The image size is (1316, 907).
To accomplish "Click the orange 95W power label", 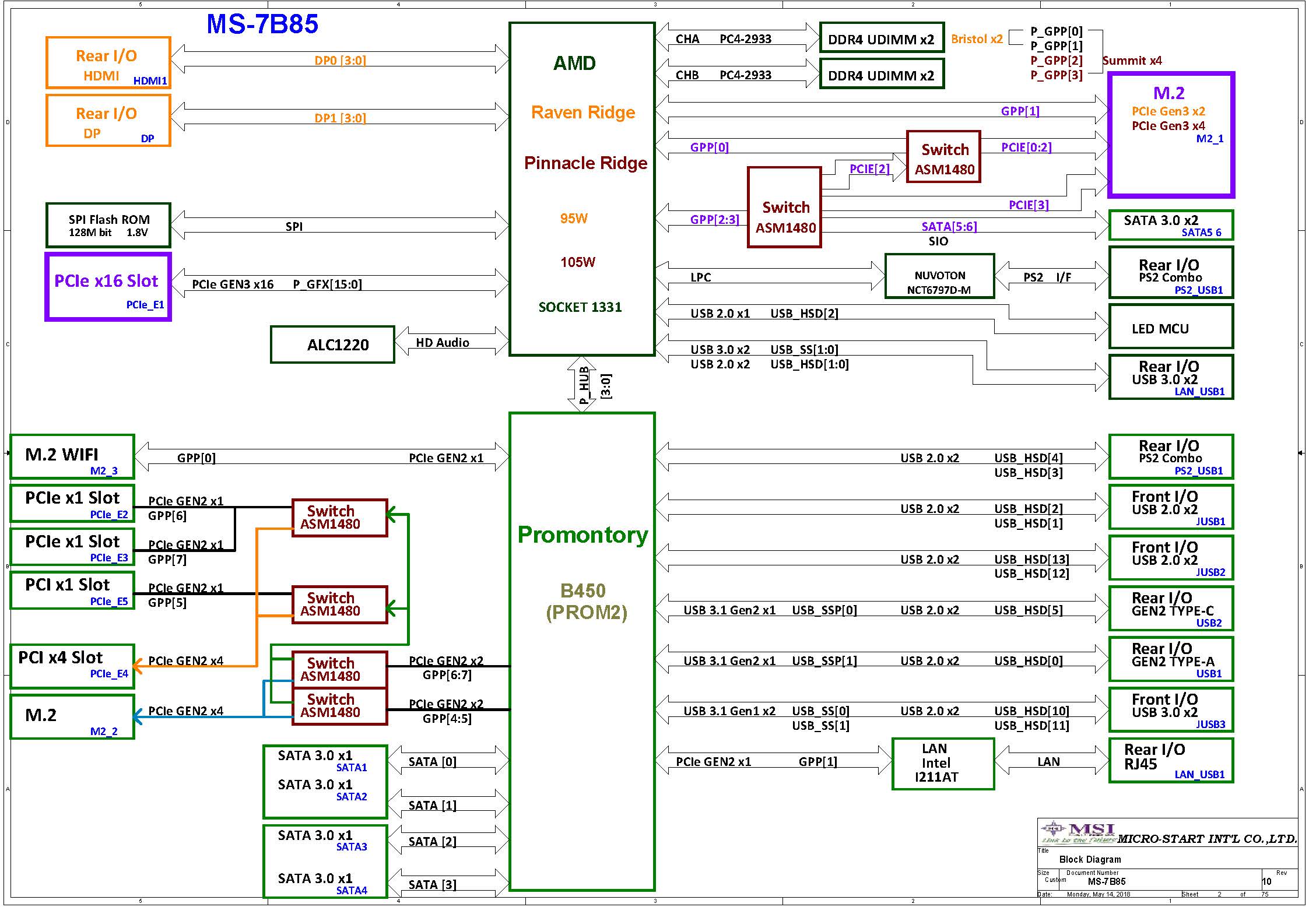I will point(574,219).
